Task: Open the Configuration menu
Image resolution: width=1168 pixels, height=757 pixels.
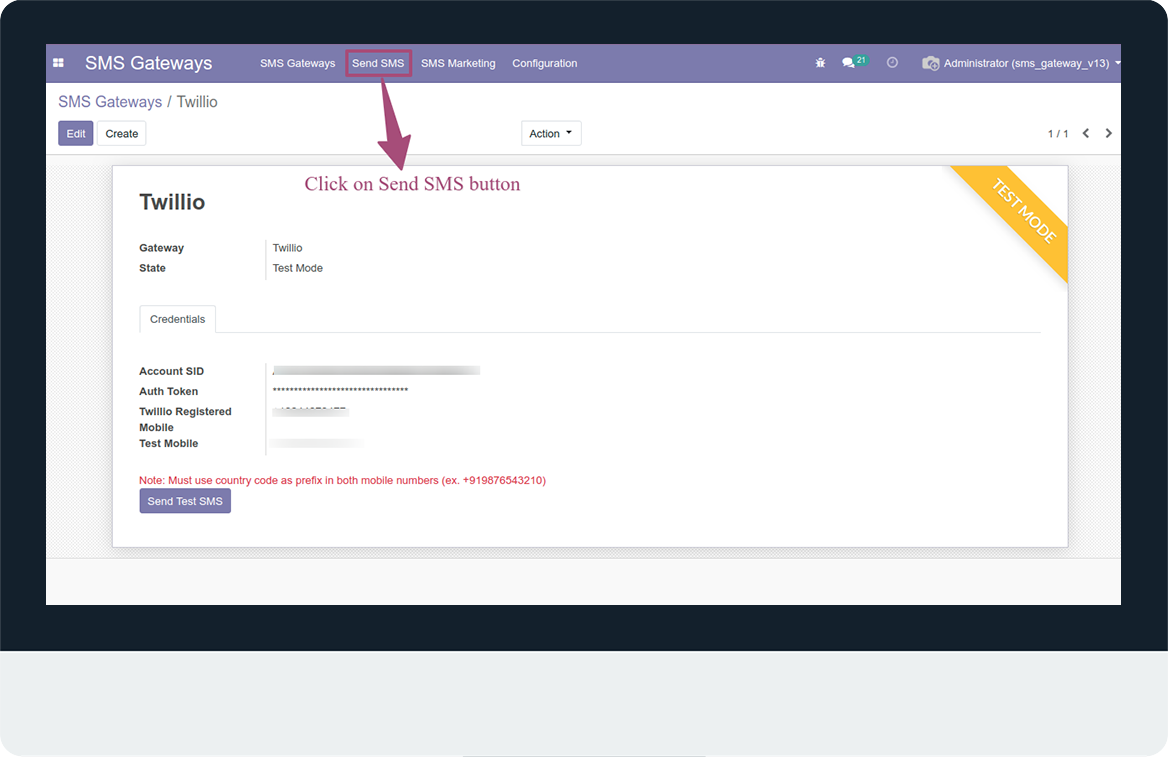Action: coord(545,63)
